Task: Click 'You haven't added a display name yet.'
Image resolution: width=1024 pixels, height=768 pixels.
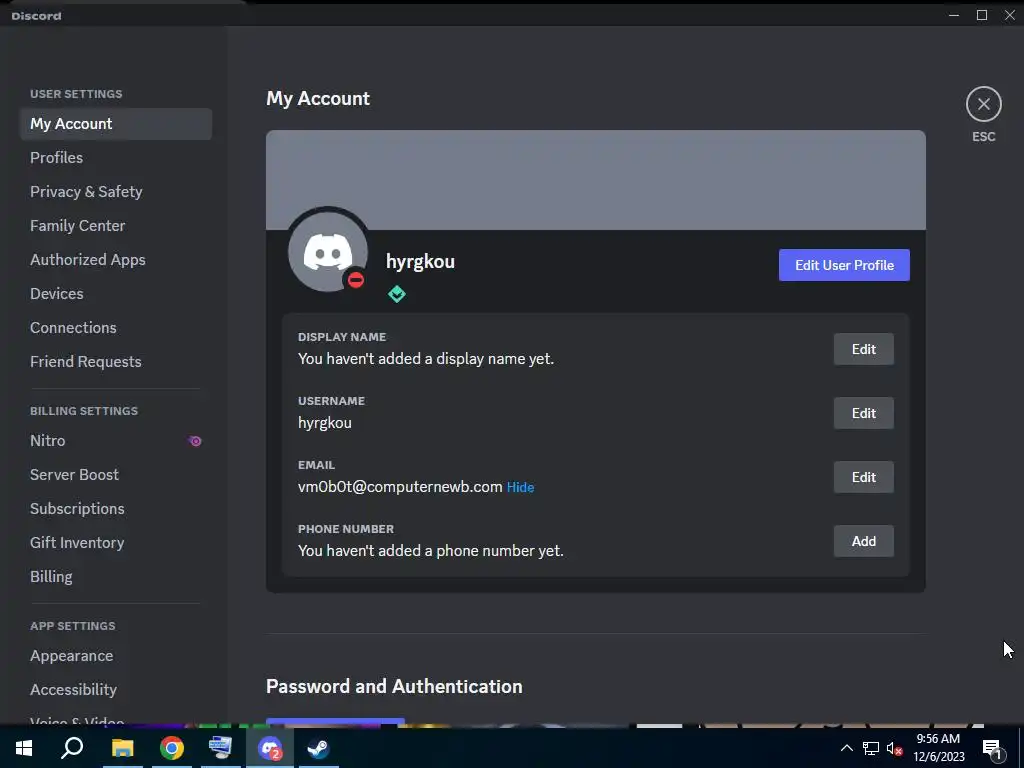Action: 426,359
